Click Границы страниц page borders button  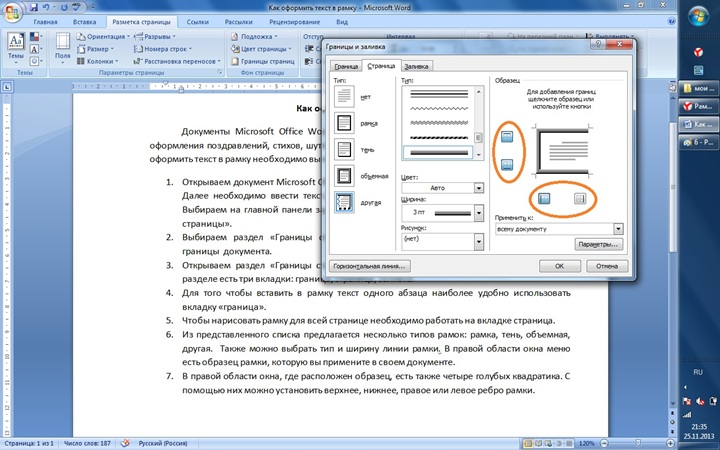tap(263, 61)
